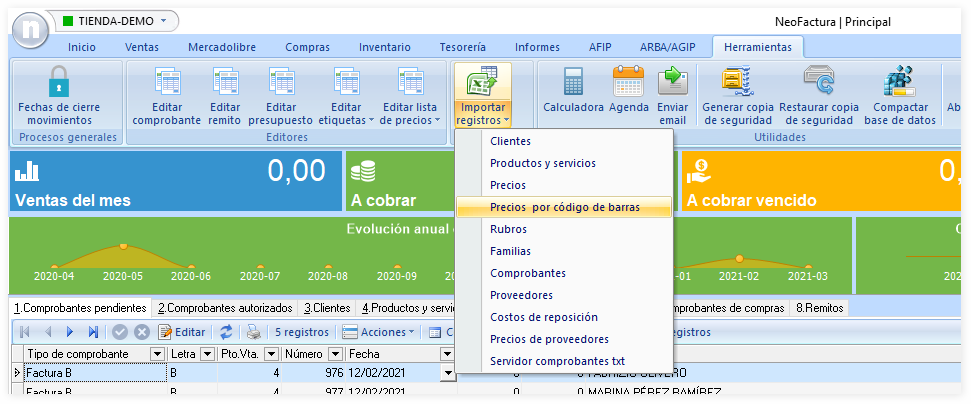The image size is (971, 404).
Task: Open the Comprobantes autorizados tab
Action: [x=225, y=308]
